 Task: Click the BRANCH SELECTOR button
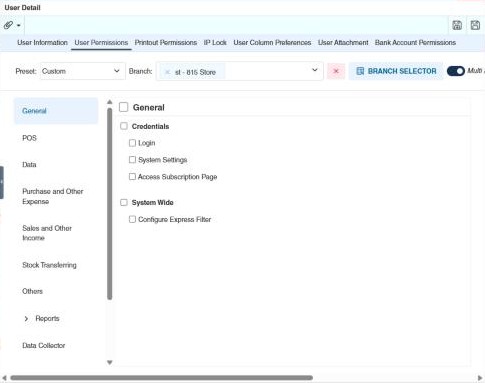point(396,71)
